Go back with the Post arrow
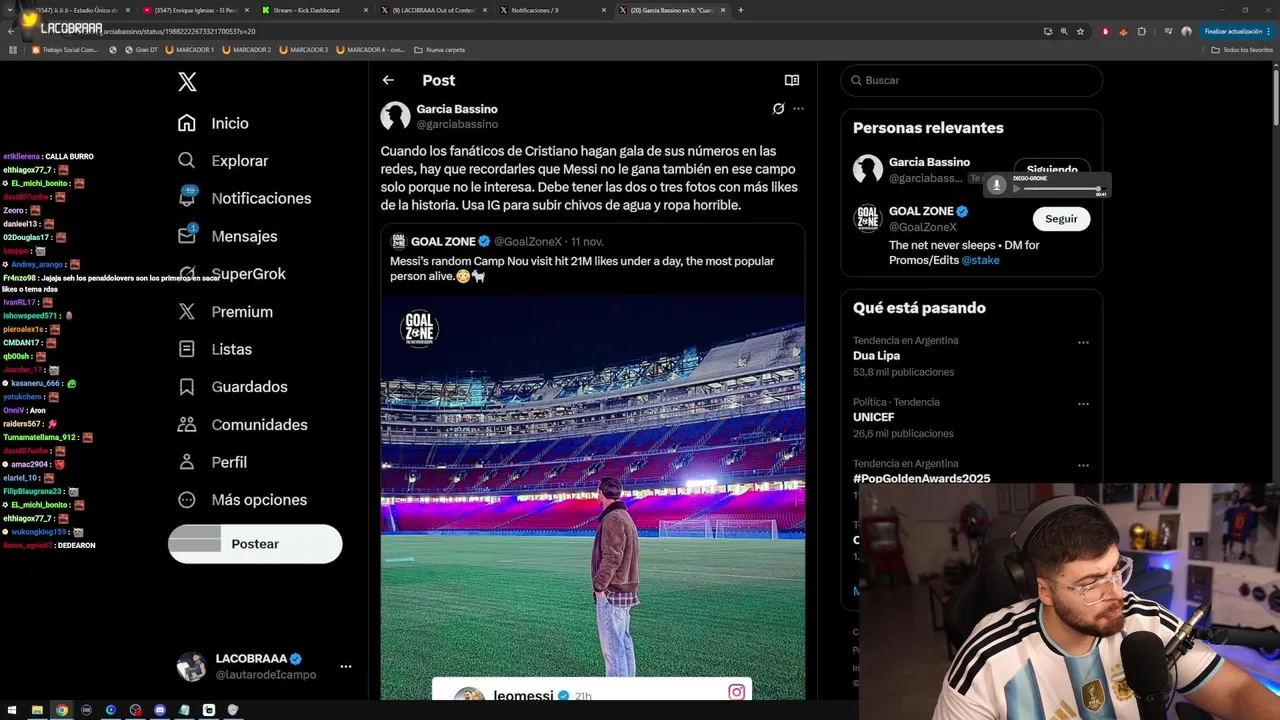The image size is (1280, 720). pyautogui.click(x=388, y=80)
